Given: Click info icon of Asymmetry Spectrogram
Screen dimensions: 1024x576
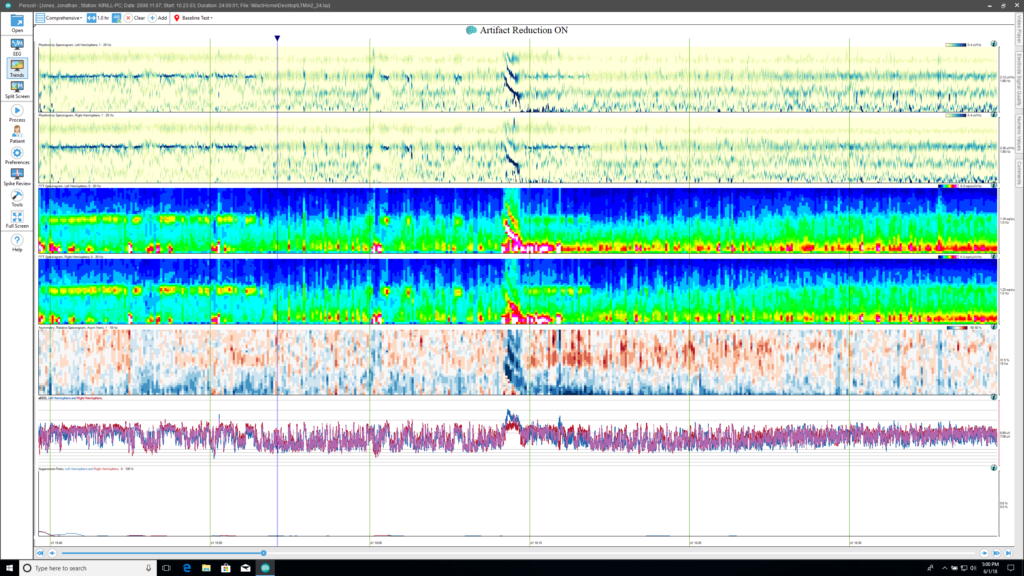Looking at the screenshot, I should (x=994, y=327).
